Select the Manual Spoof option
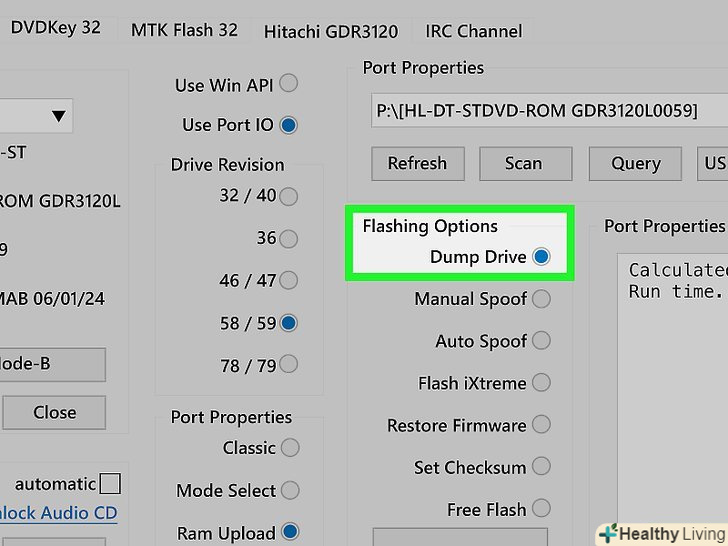The width and height of the screenshot is (728, 546). [541, 299]
